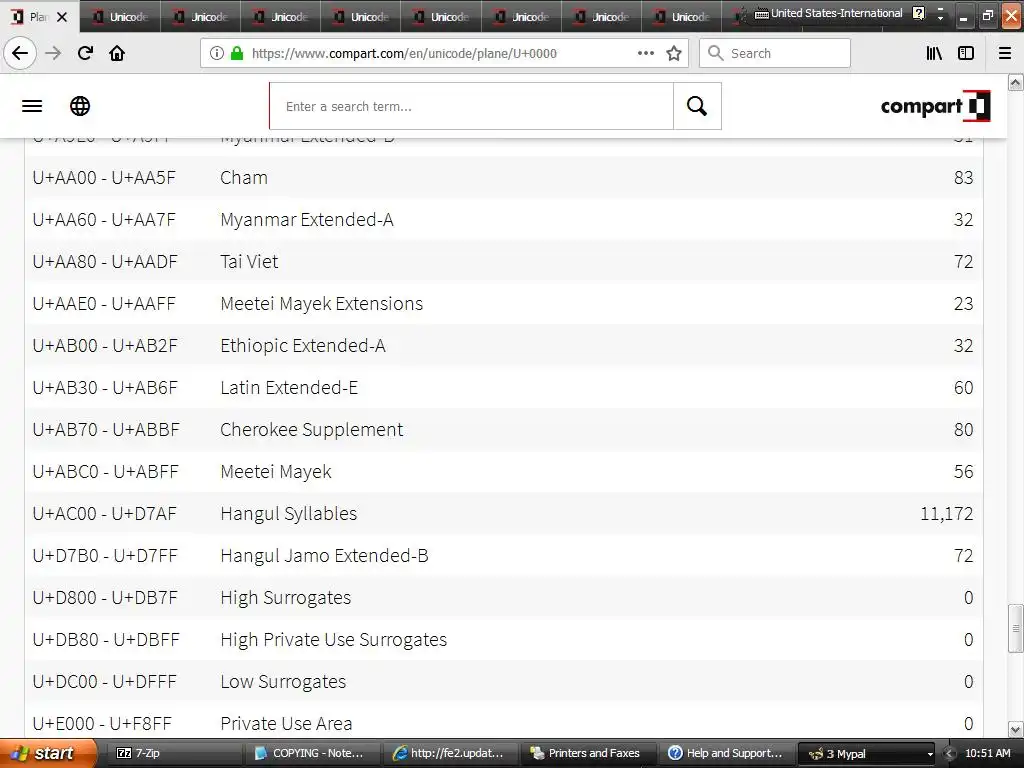Viewport: 1024px width, 768px height.
Task: Switch to the fourth Unicode tab
Action: [x=361, y=17]
